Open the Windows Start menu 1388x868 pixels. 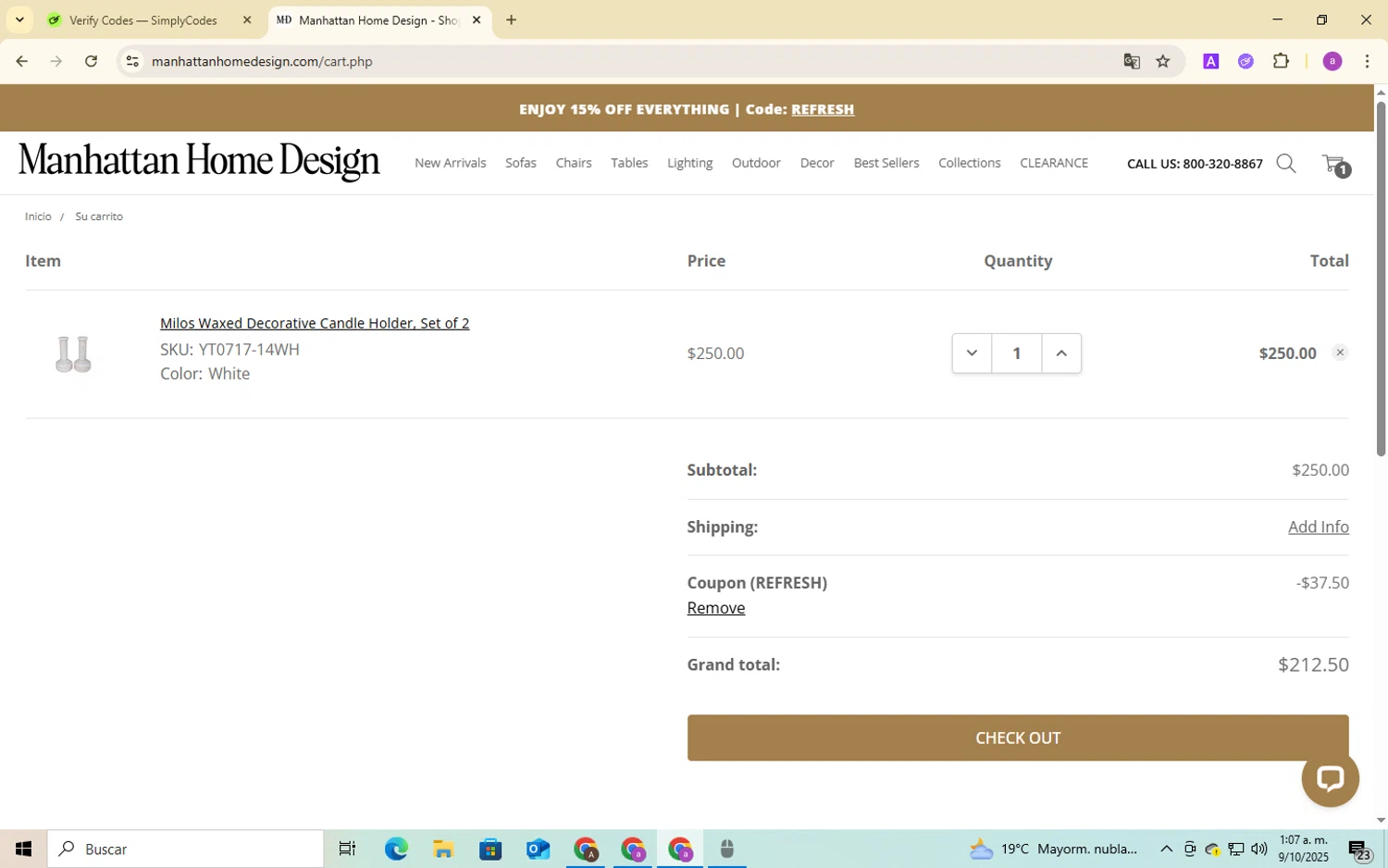(23, 849)
